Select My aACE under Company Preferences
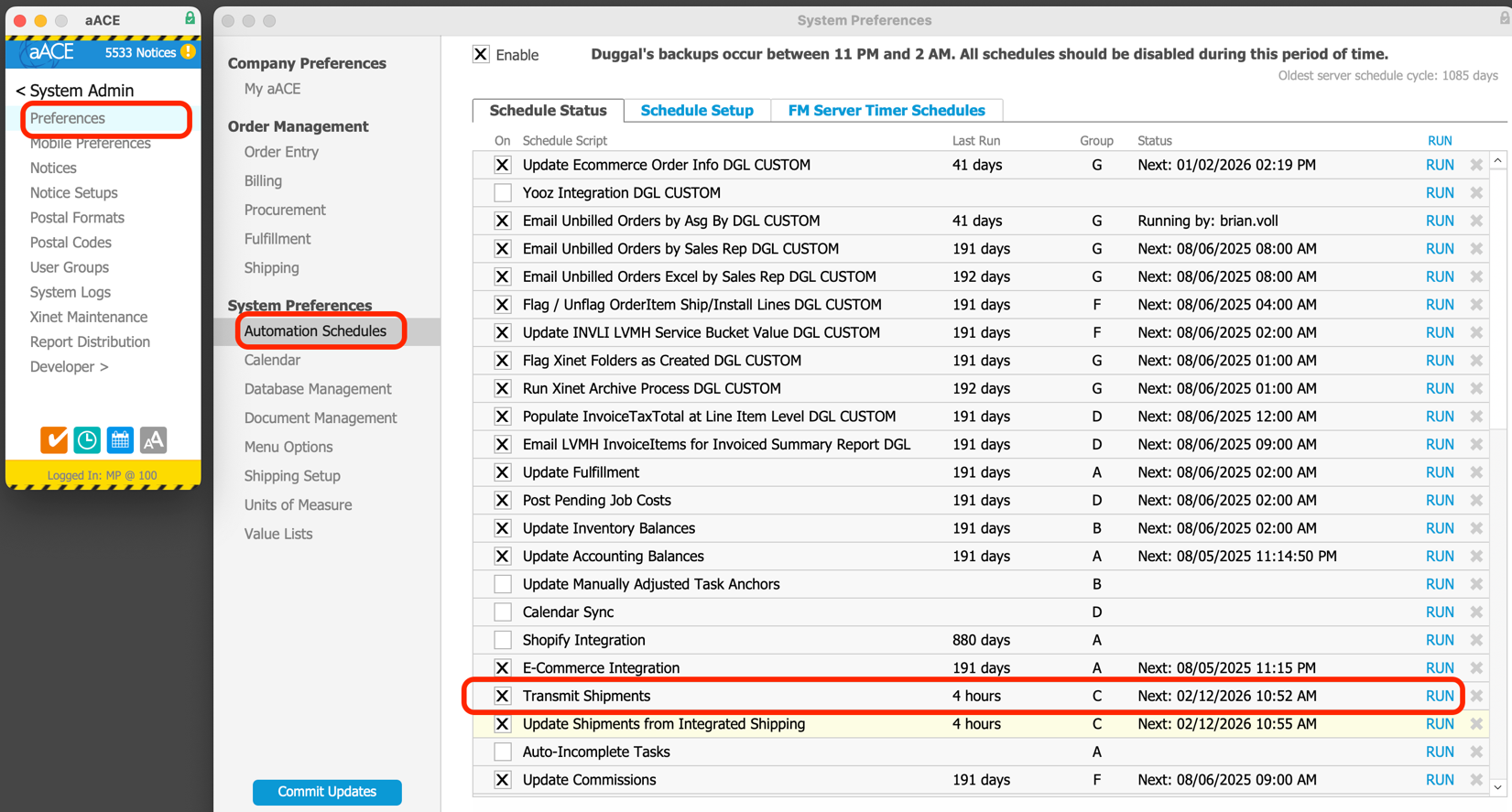Viewport: 1512px width, 812px height. pyautogui.click(x=272, y=89)
